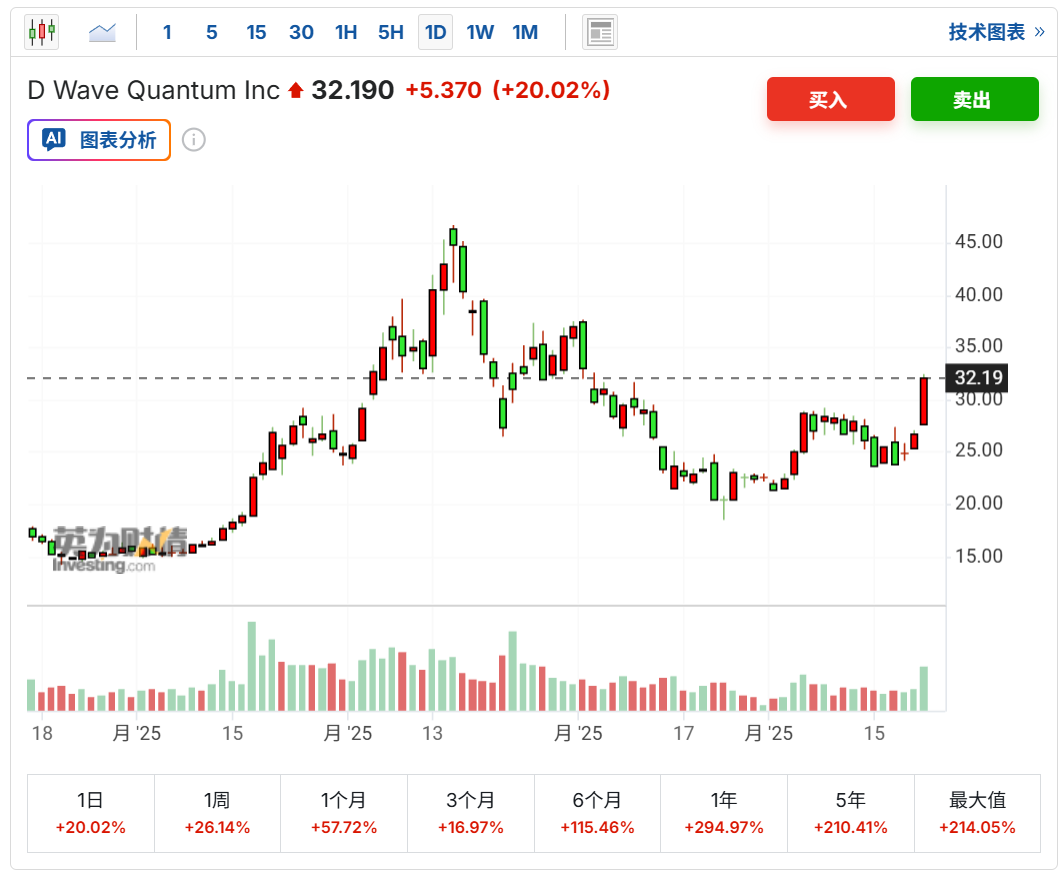The height and width of the screenshot is (874, 1064).
Task: Click the tallest green volume bar
Action: pyautogui.click(x=252, y=666)
